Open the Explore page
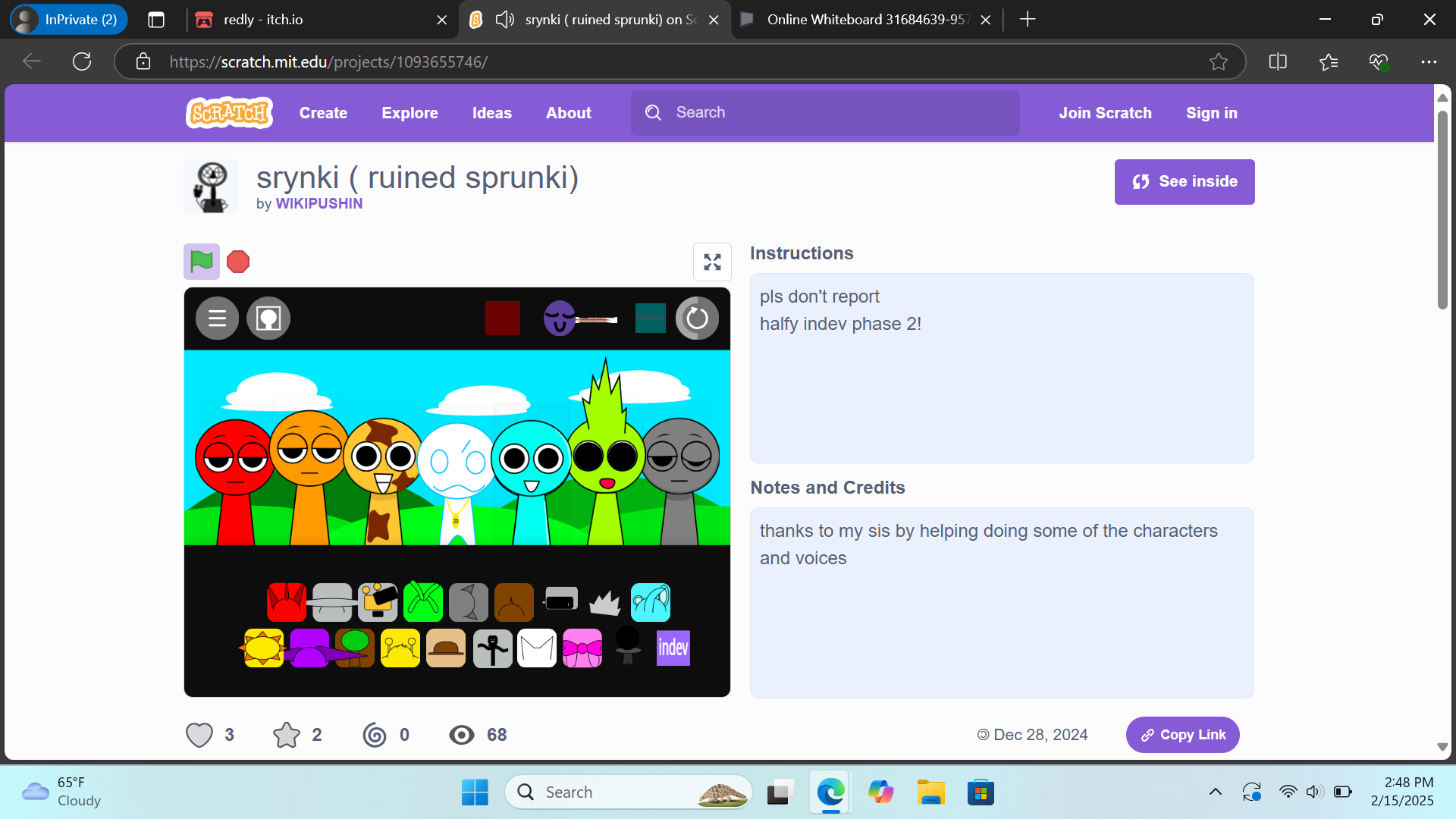 [409, 113]
